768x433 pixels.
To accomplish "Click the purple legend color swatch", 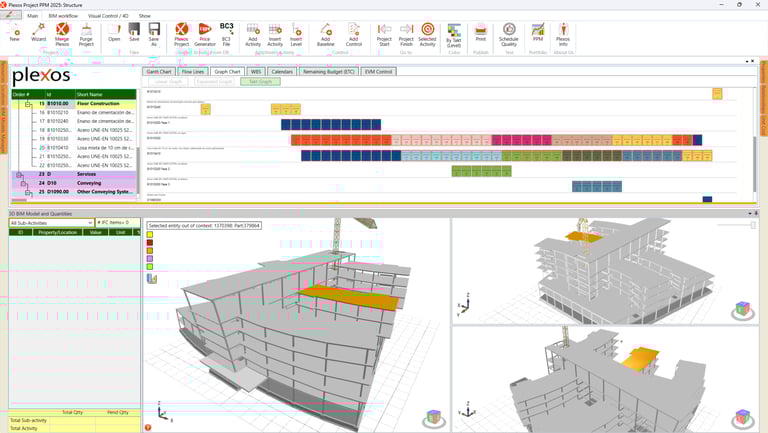I will pyautogui.click(x=150, y=259).
